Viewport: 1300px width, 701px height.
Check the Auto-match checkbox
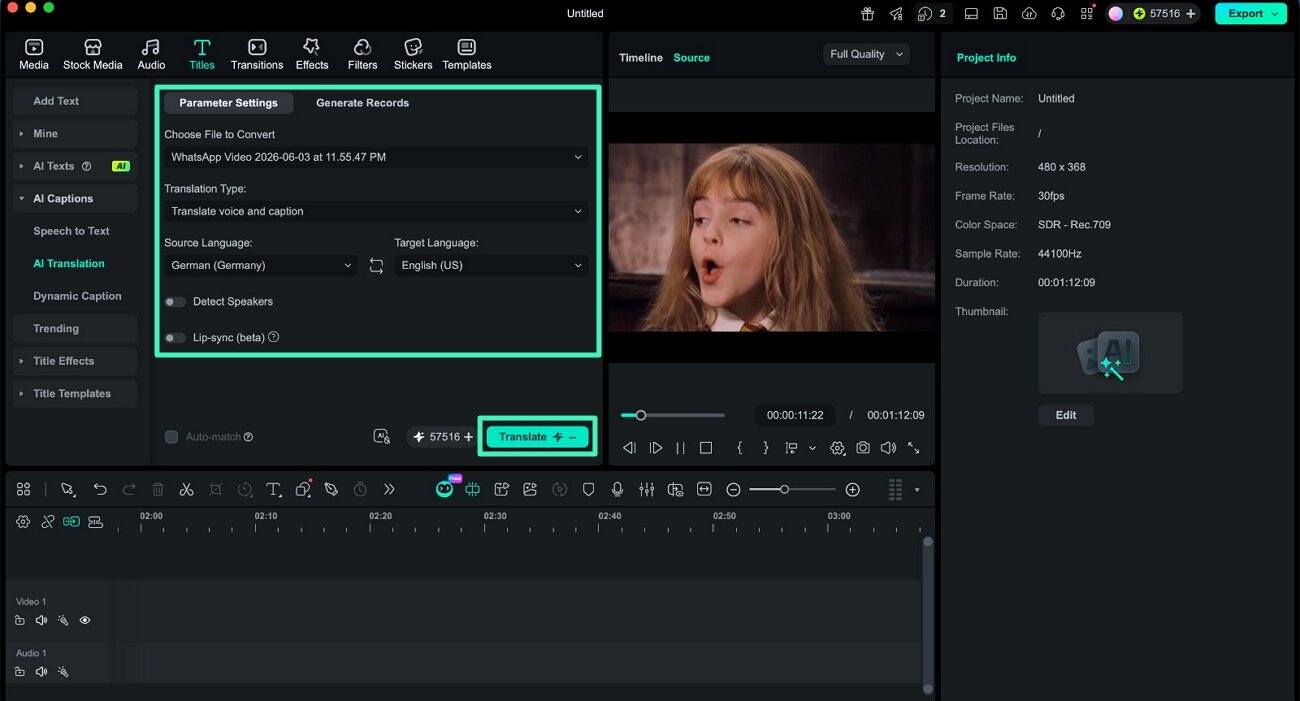coord(171,437)
